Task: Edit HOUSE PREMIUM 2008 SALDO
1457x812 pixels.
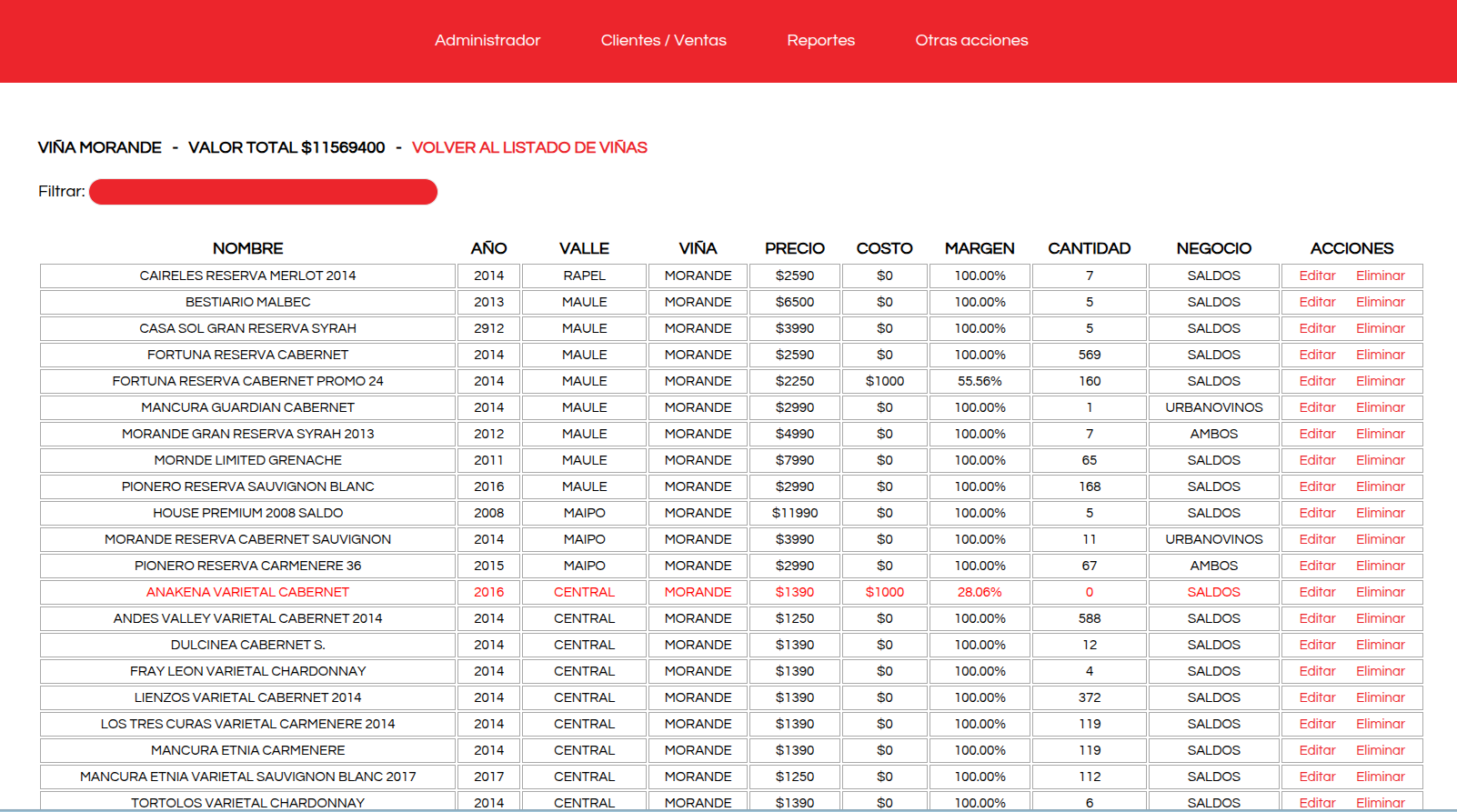Action: coord(1317,513)
